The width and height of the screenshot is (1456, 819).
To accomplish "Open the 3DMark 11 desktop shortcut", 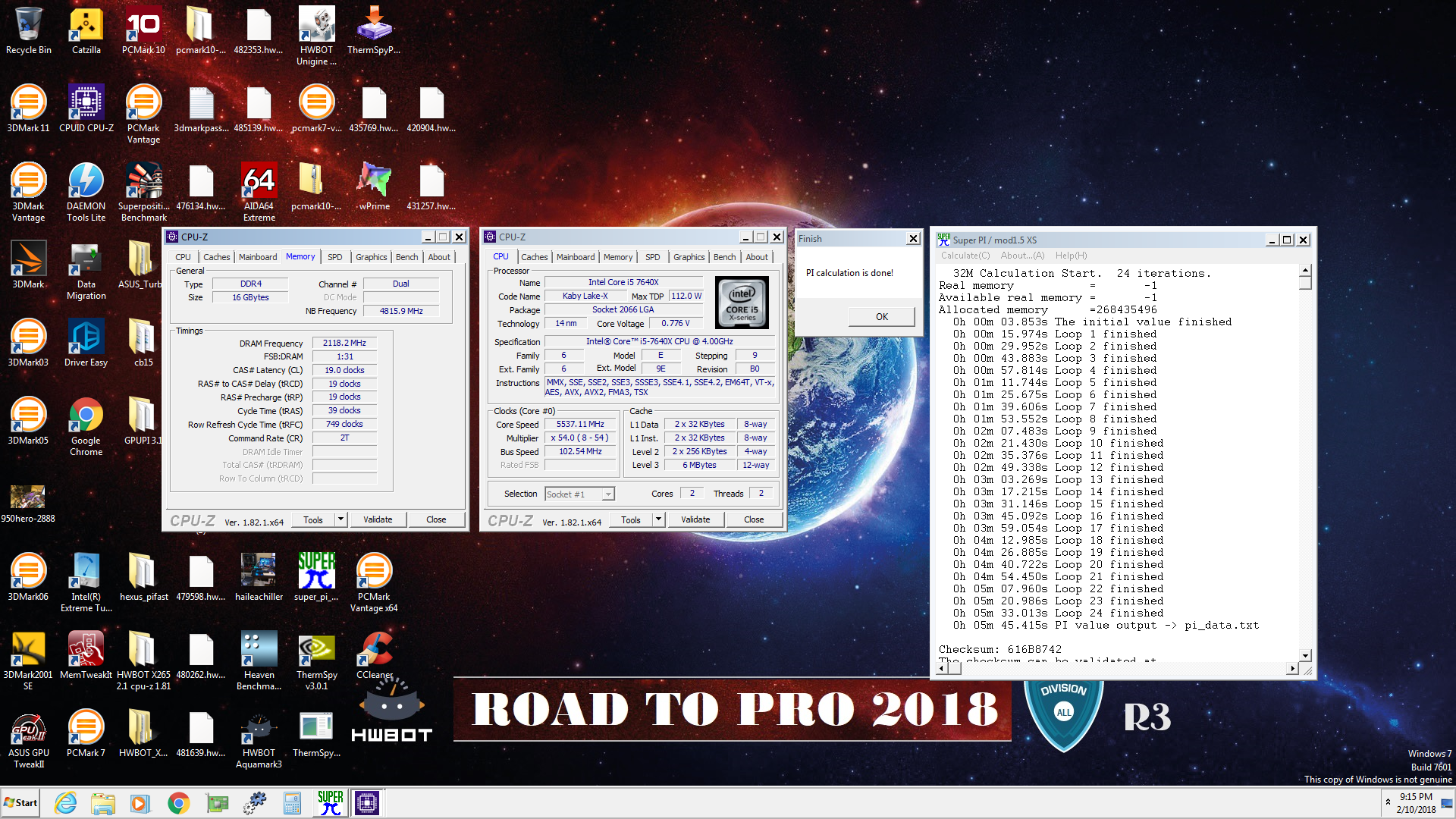I will coord(29,108).
